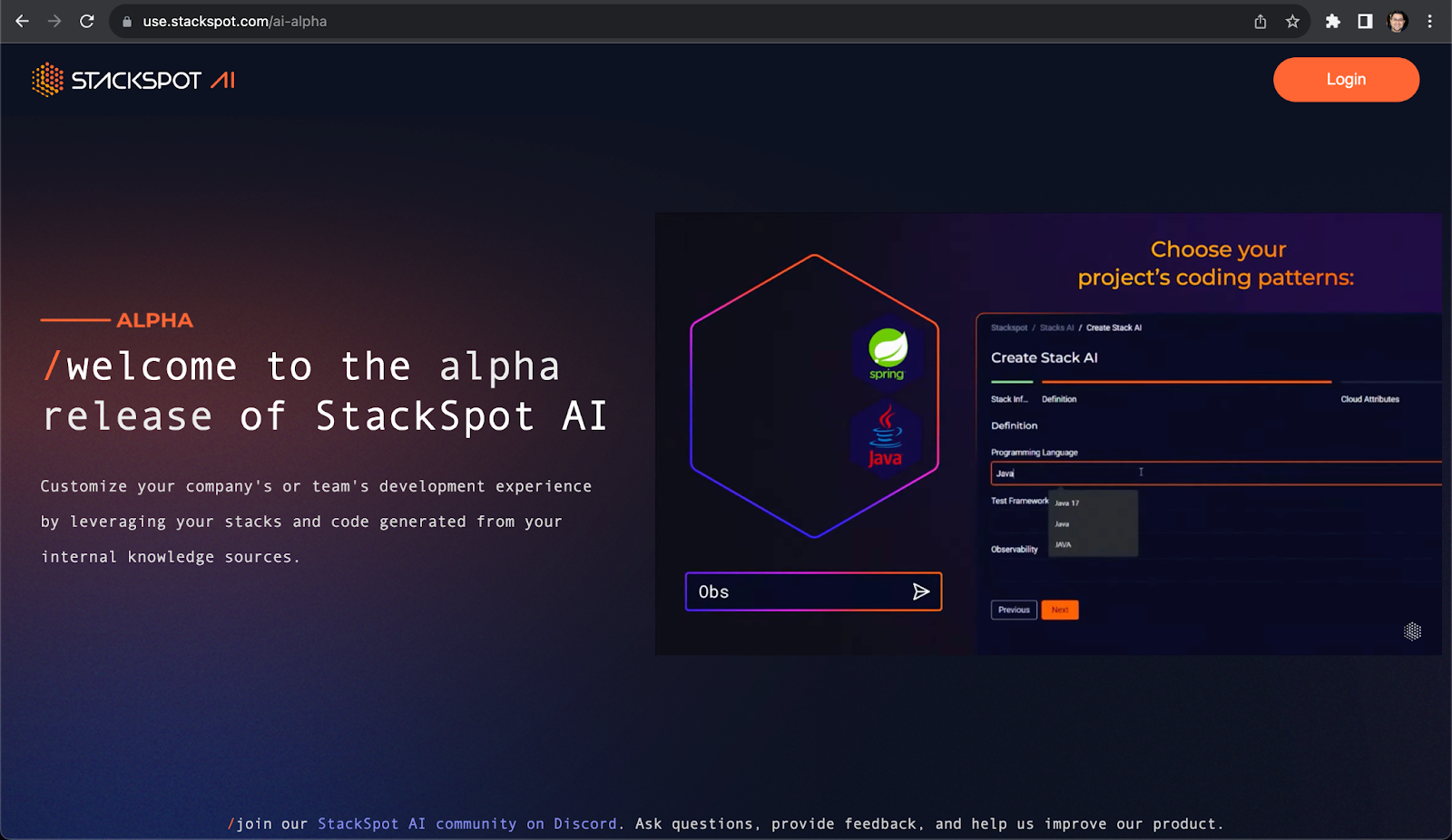Select the Definition step tab

1059,399
